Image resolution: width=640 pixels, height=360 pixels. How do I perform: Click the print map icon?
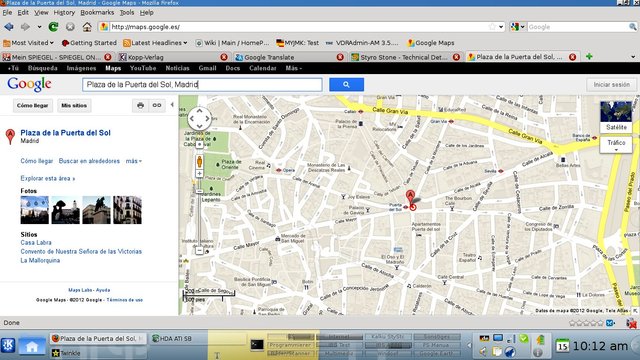point(140,105)
